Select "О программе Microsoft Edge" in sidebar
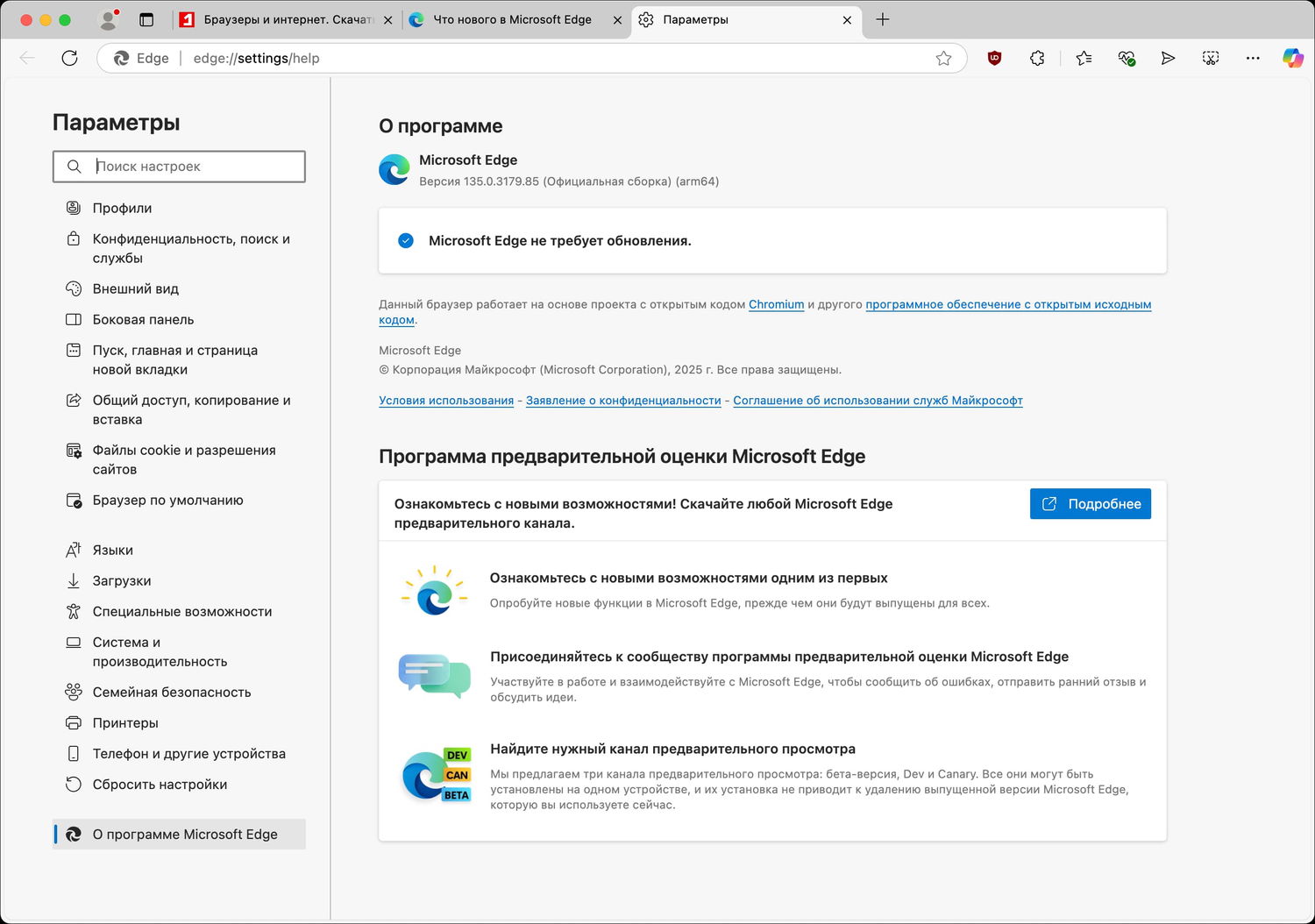Viewport: 1315px width, 924px height. 179,835
